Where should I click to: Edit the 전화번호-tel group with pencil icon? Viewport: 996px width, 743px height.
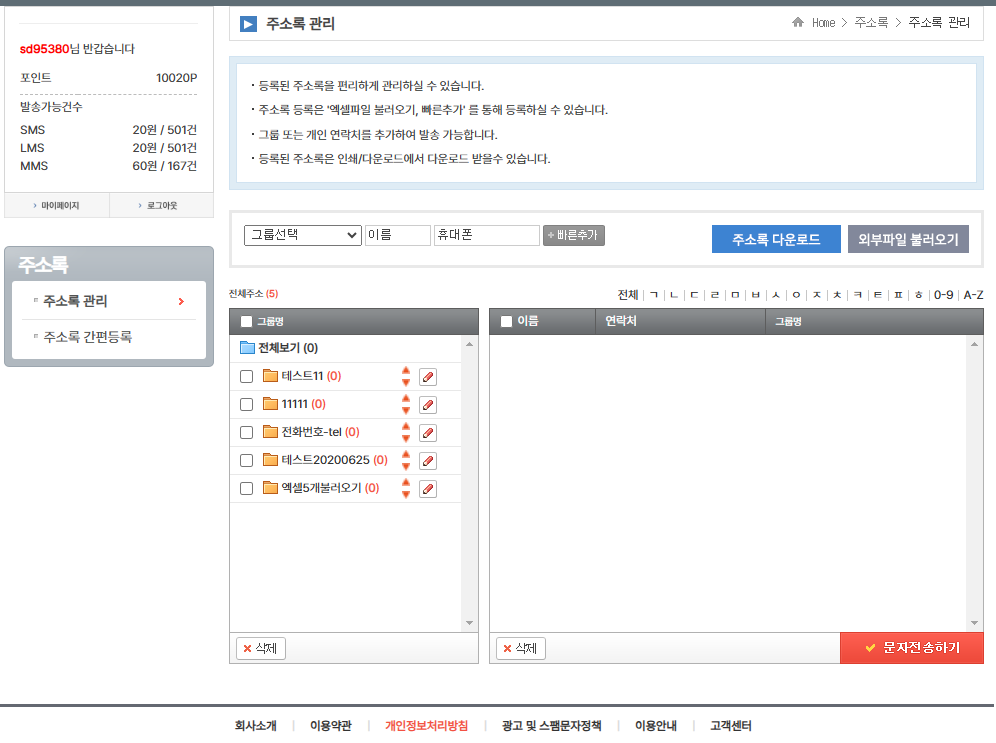pos(428,433)
